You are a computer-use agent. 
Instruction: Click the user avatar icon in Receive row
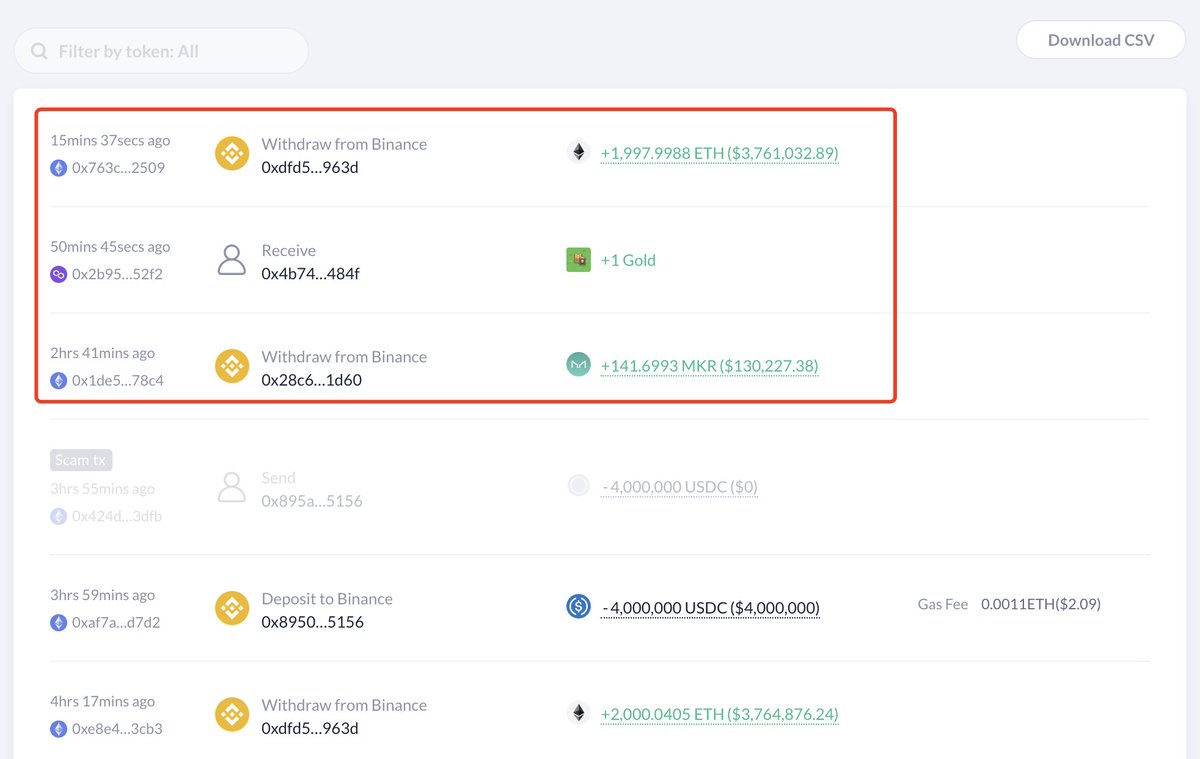(x=232, y=260)
